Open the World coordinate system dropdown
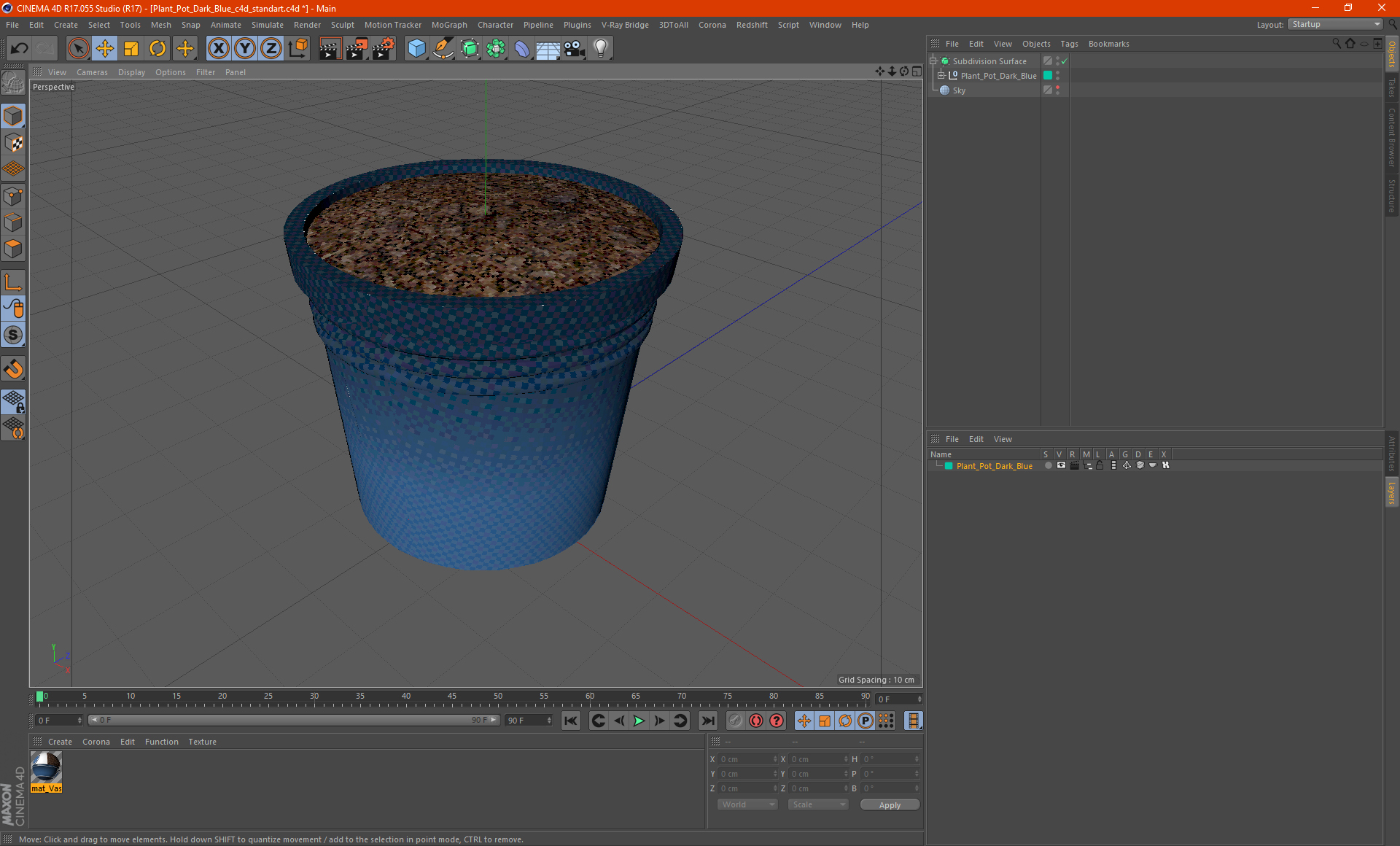The height and width of the screenshot is (846, 1400). [747, 804]
